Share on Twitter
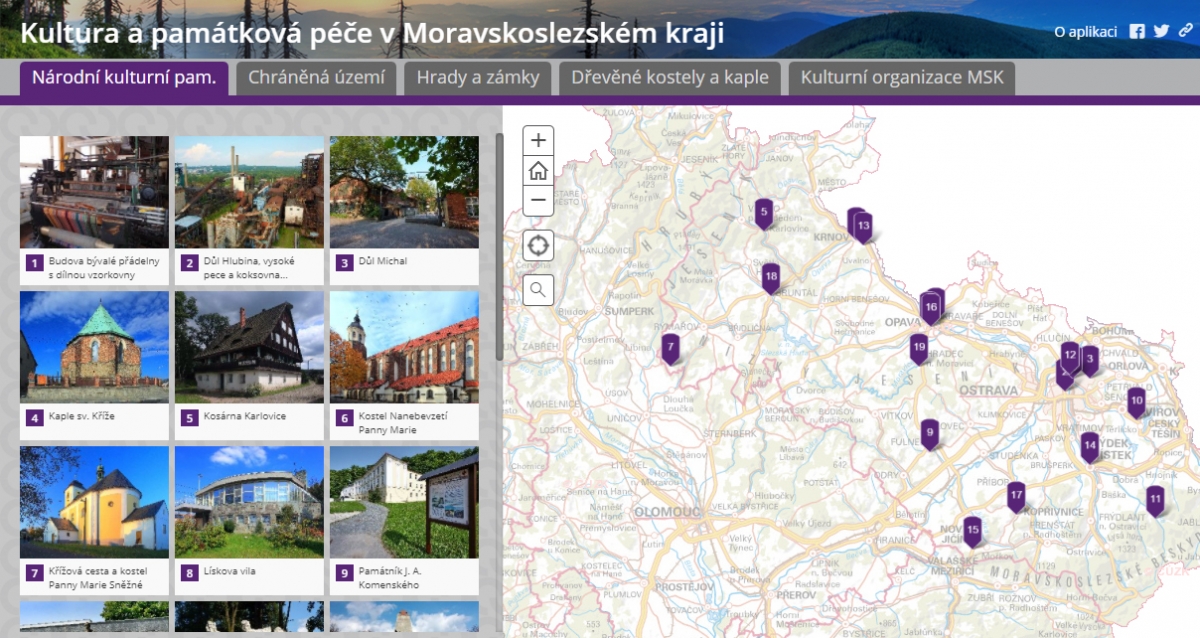The image size is (1200, 638). [1161, 31]
